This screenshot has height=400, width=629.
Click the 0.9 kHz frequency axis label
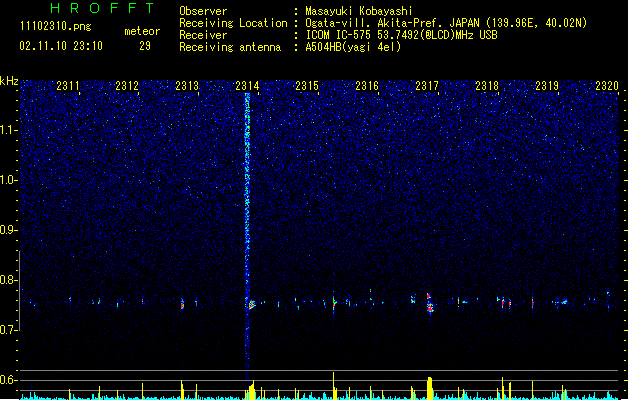click(8, 230)
